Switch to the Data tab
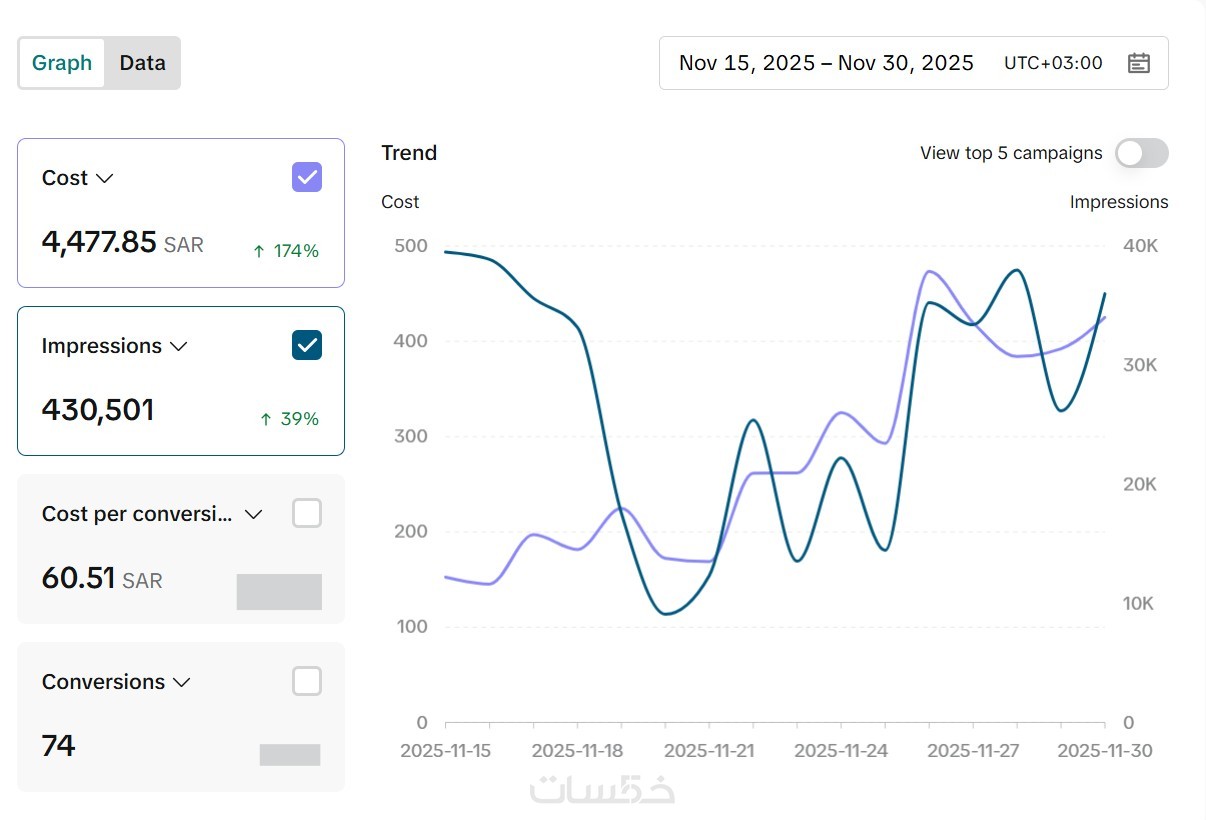This screenshot has height=820, width=1206. (142, 63)
